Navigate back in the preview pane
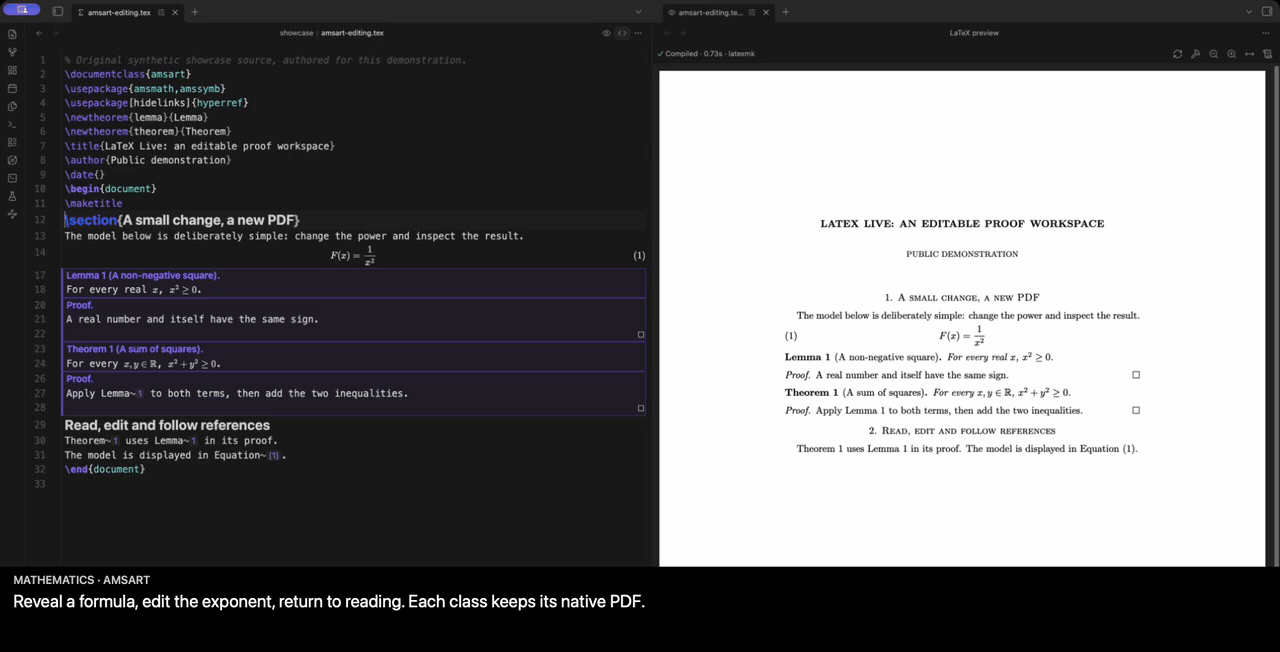 [x=666, y=33]
